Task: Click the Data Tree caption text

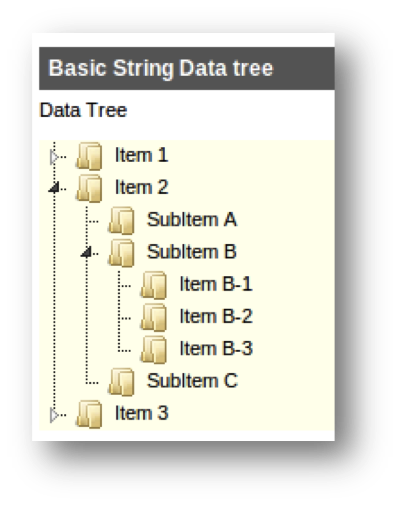Action: pyautogui.click(x=83, y=110)
